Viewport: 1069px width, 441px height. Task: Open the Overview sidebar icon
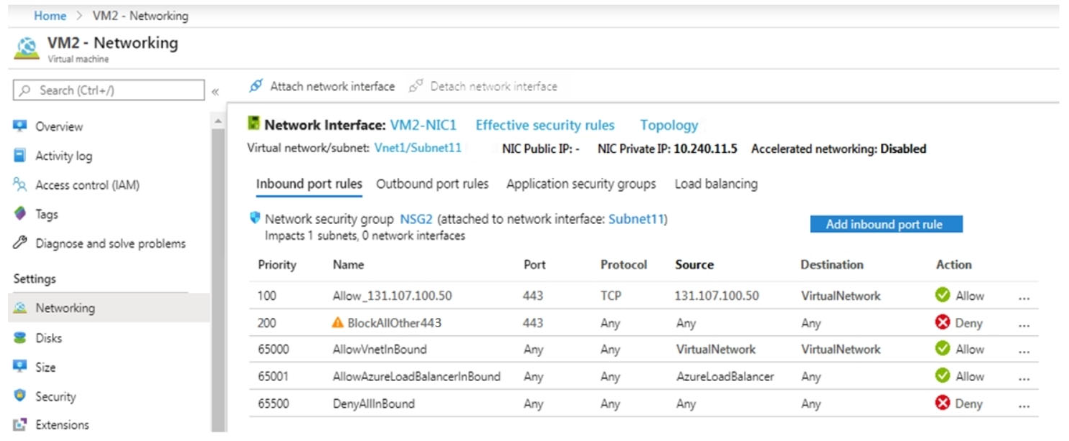pyautogui.click(x=20, y=126)
